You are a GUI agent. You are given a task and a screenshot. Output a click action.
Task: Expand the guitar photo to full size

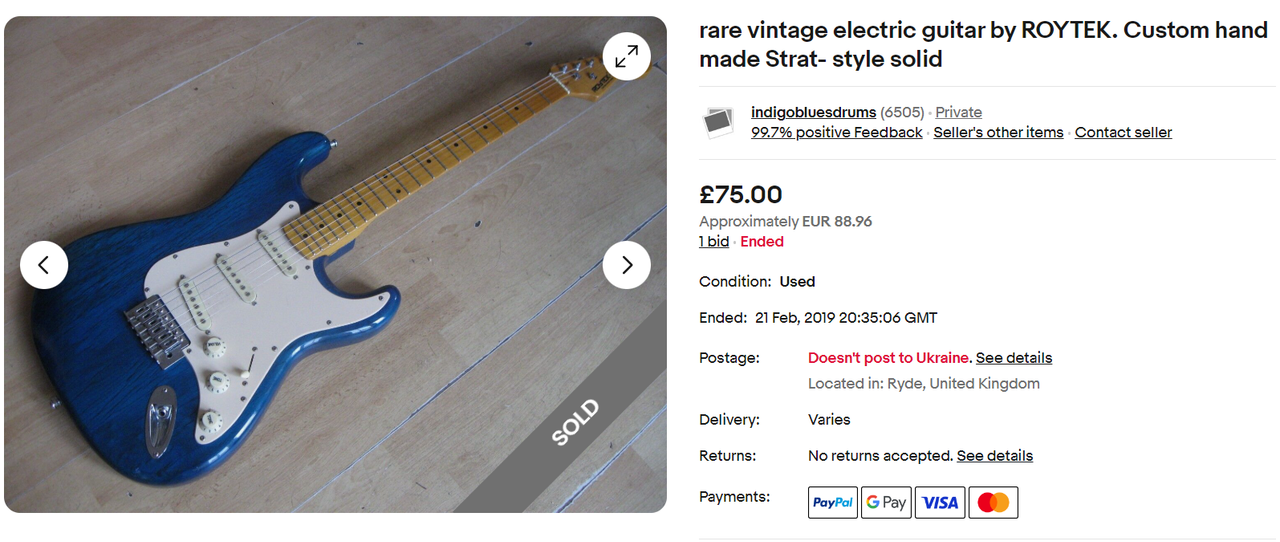click(x=627, y=56)
